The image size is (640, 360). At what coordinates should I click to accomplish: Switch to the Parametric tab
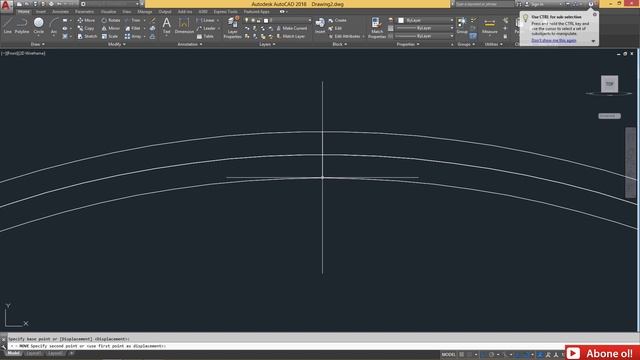tap(84, 12)
